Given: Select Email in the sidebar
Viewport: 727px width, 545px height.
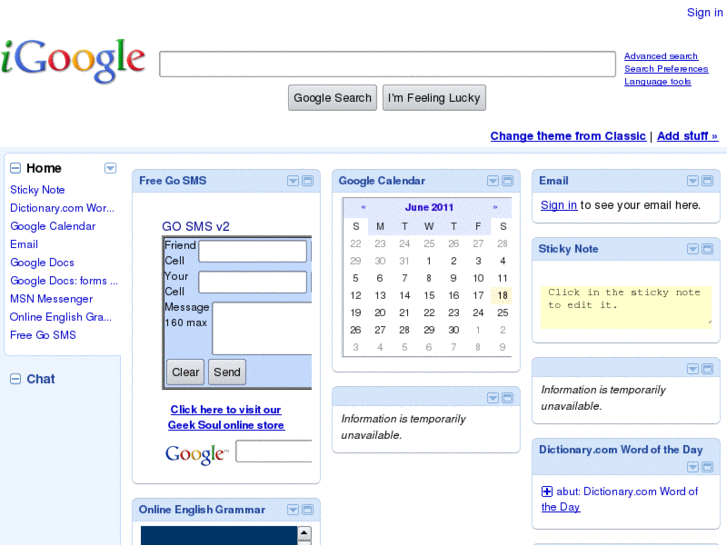Looking at the screenshot, I should click(x=24, y=244).
